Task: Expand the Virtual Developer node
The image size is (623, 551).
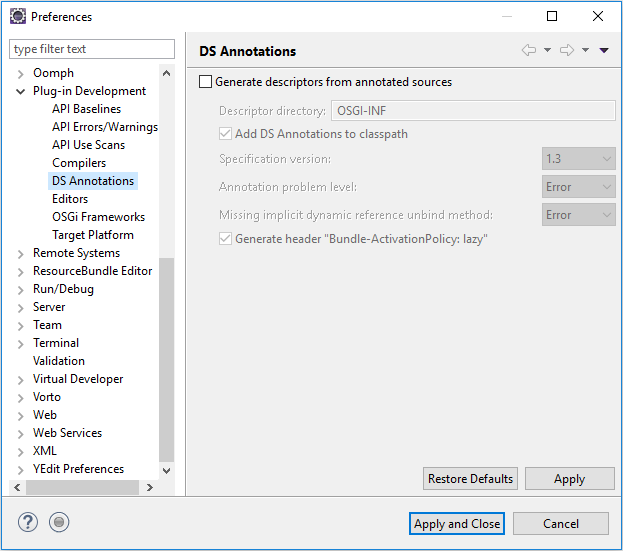Action: click(x=21, y=380)
